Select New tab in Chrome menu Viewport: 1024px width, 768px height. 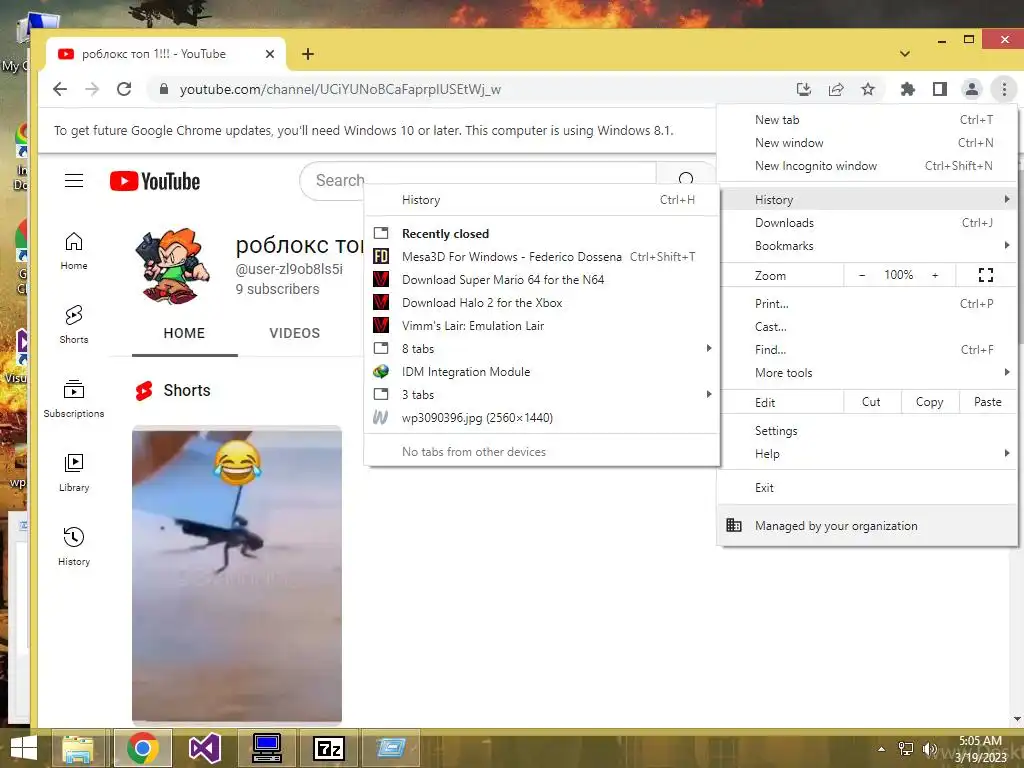coord(867,120)
